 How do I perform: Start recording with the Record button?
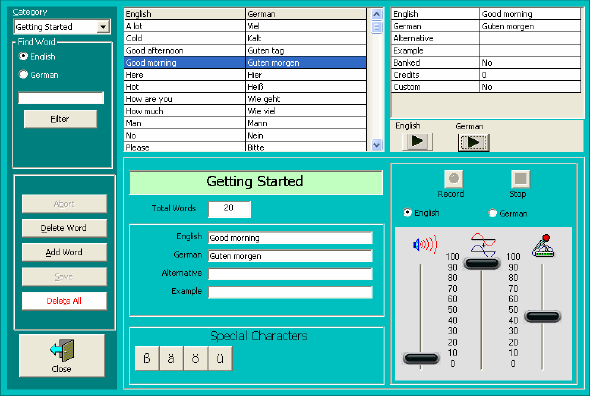pyautogui.click(x=453, y=179)
